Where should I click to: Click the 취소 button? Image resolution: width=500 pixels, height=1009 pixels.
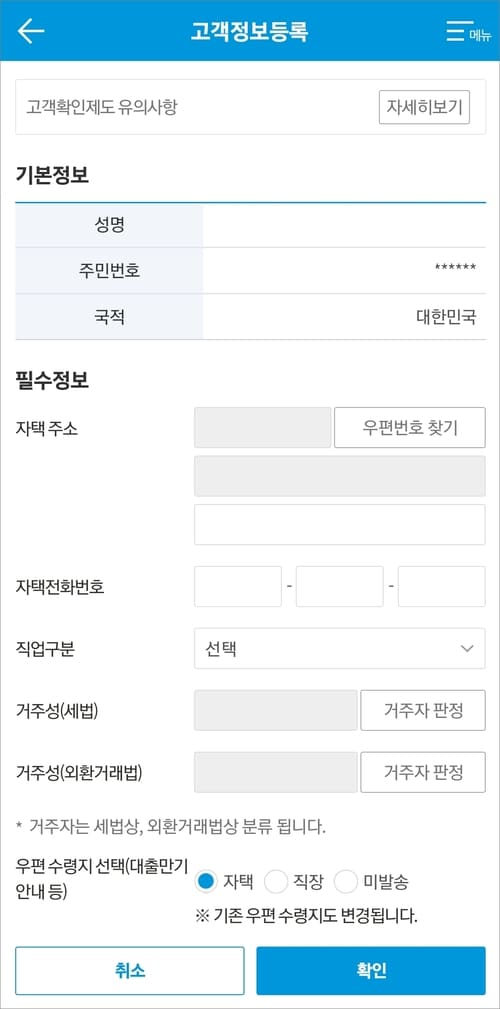click(x=130, y=970)
